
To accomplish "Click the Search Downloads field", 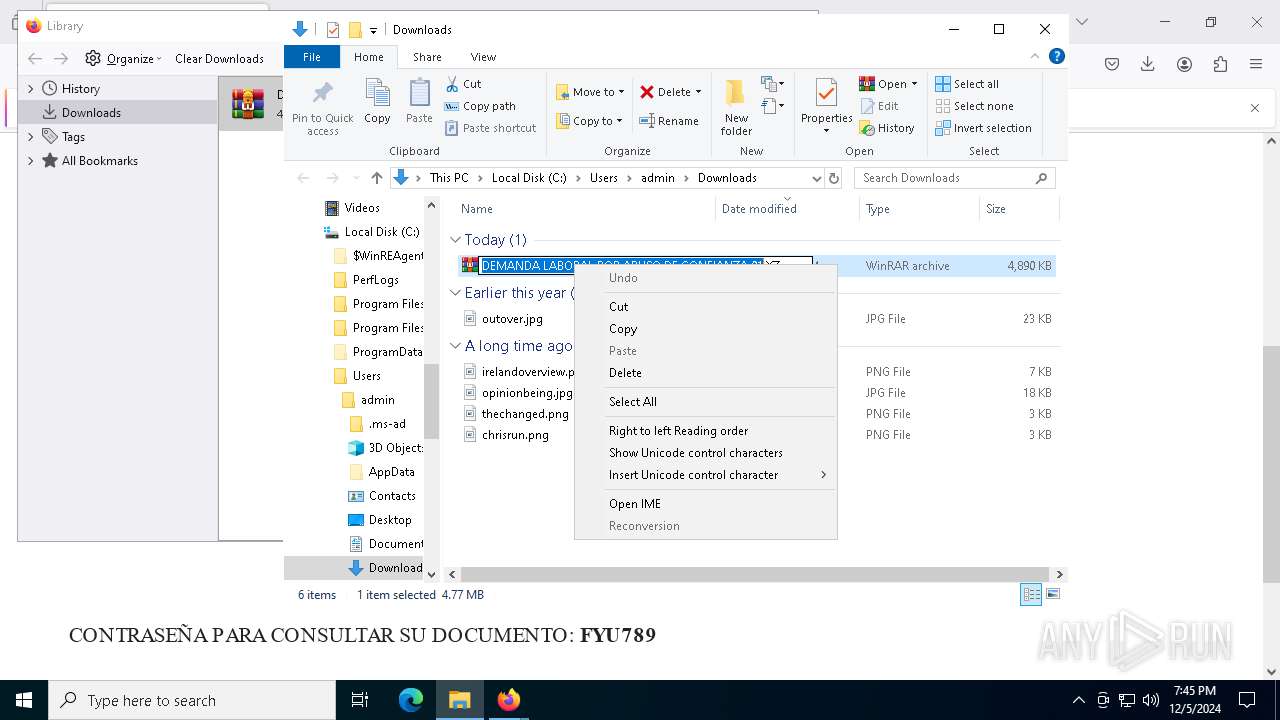I will point(945,178).
